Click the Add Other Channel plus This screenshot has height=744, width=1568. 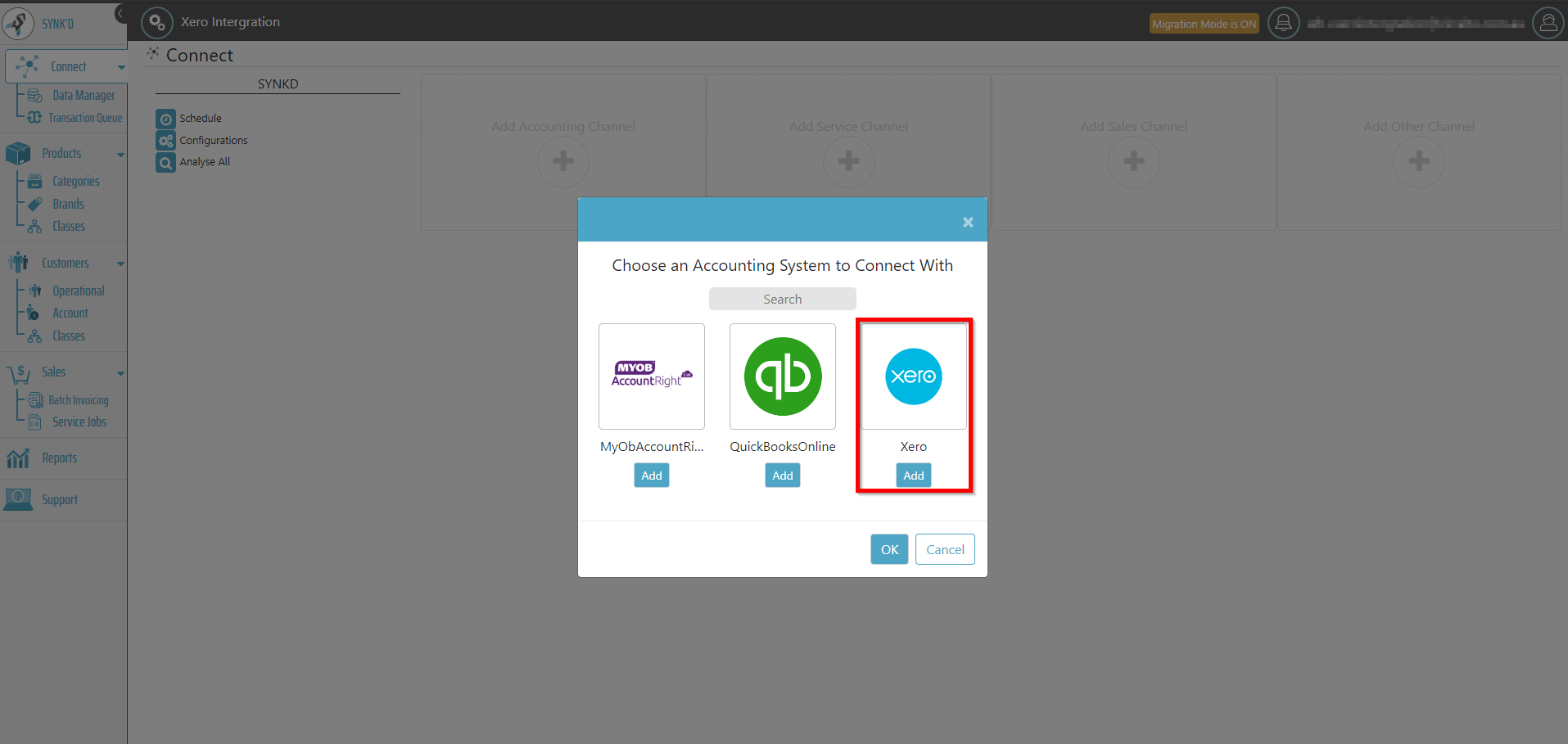pyautogui.click(x=1419, y=161)
